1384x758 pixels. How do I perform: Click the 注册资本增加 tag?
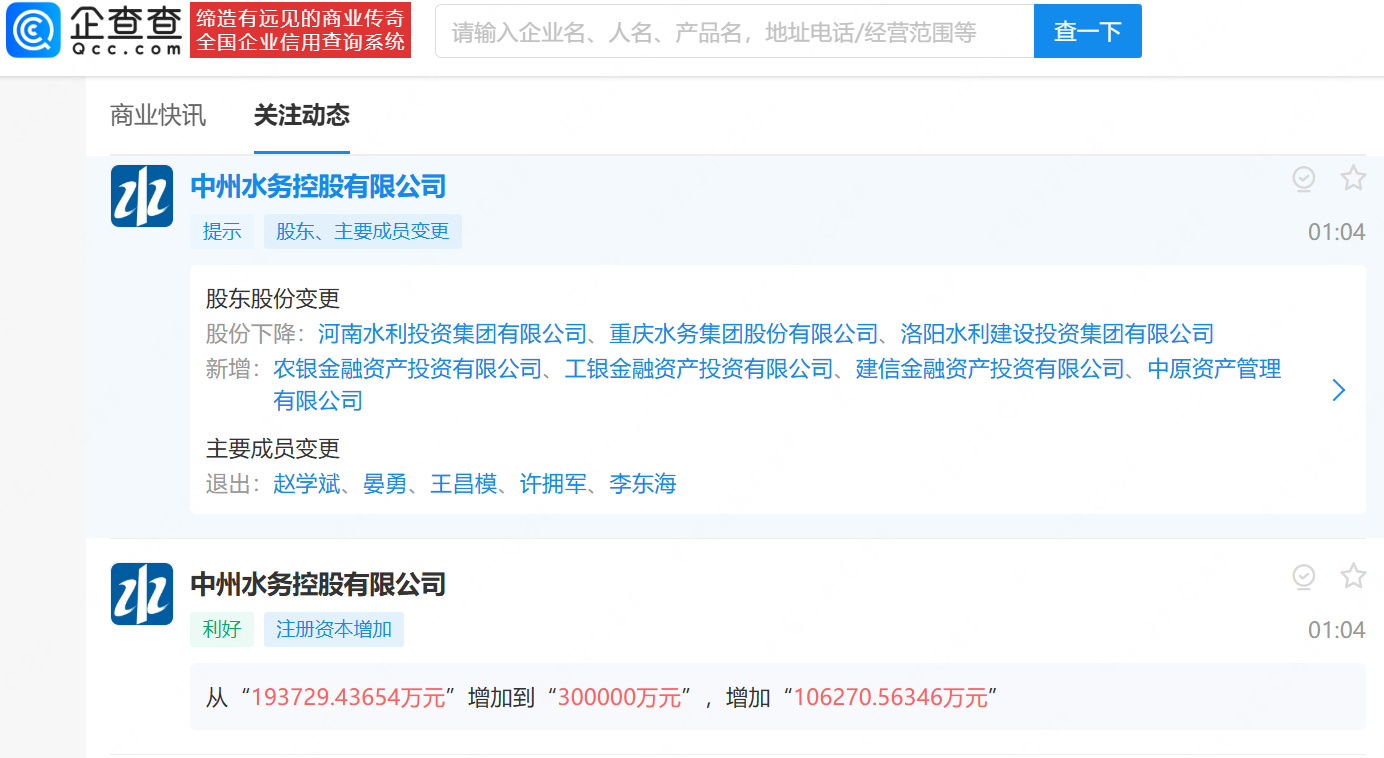pyautogui.click(x=334, y=629)
